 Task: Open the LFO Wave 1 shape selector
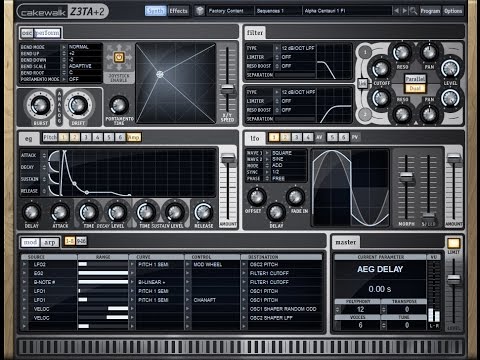[267, 153]
